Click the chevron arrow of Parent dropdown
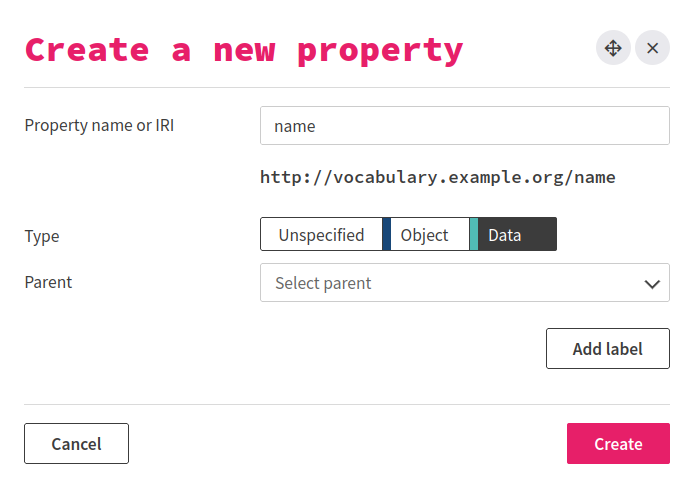This screenshot has height=484, width=691. tap(652, 284)
